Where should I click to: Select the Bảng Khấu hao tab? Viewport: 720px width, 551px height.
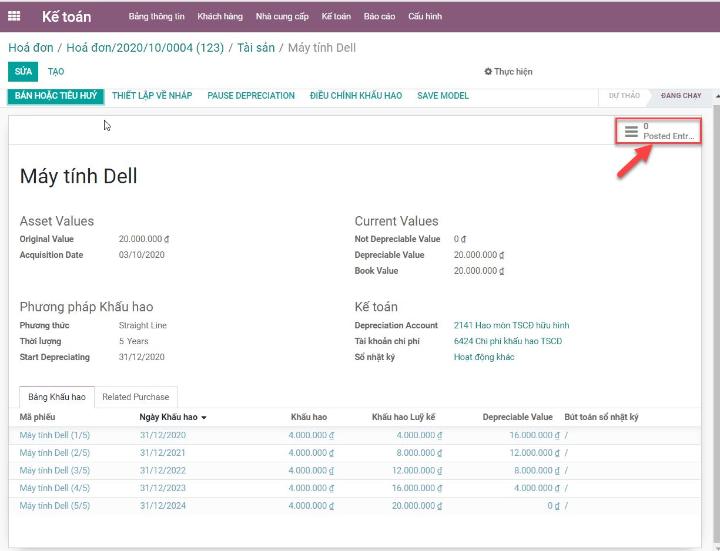pos(56,397)
